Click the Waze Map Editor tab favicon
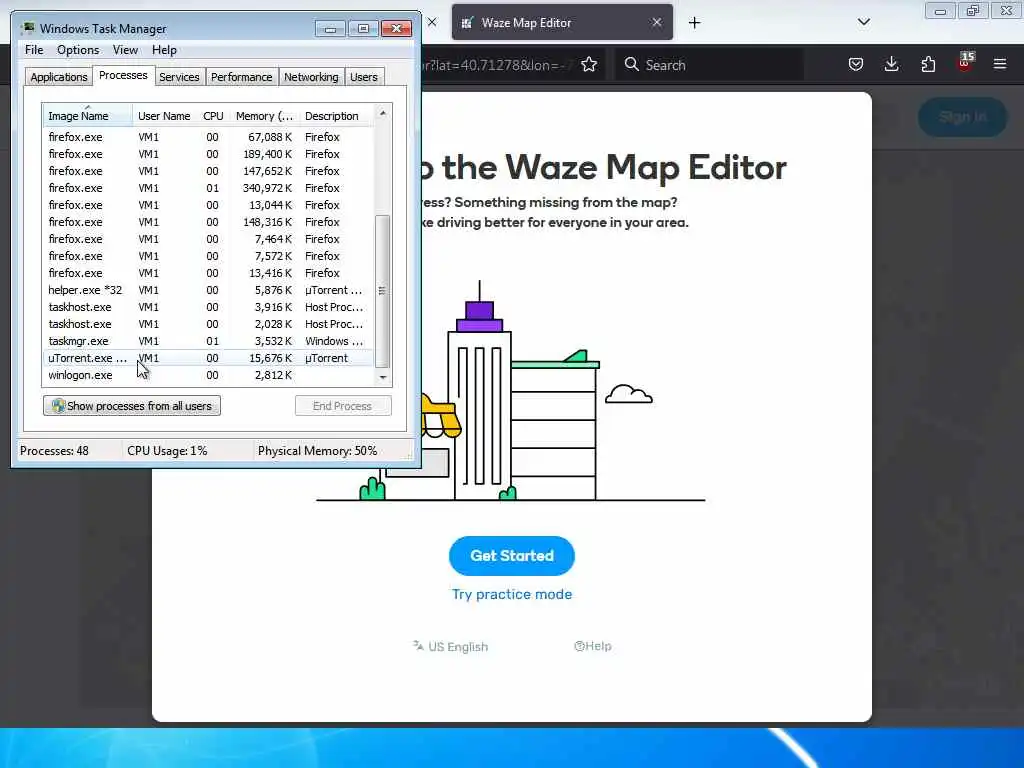 pyautogui.click(x=467, y=23)
